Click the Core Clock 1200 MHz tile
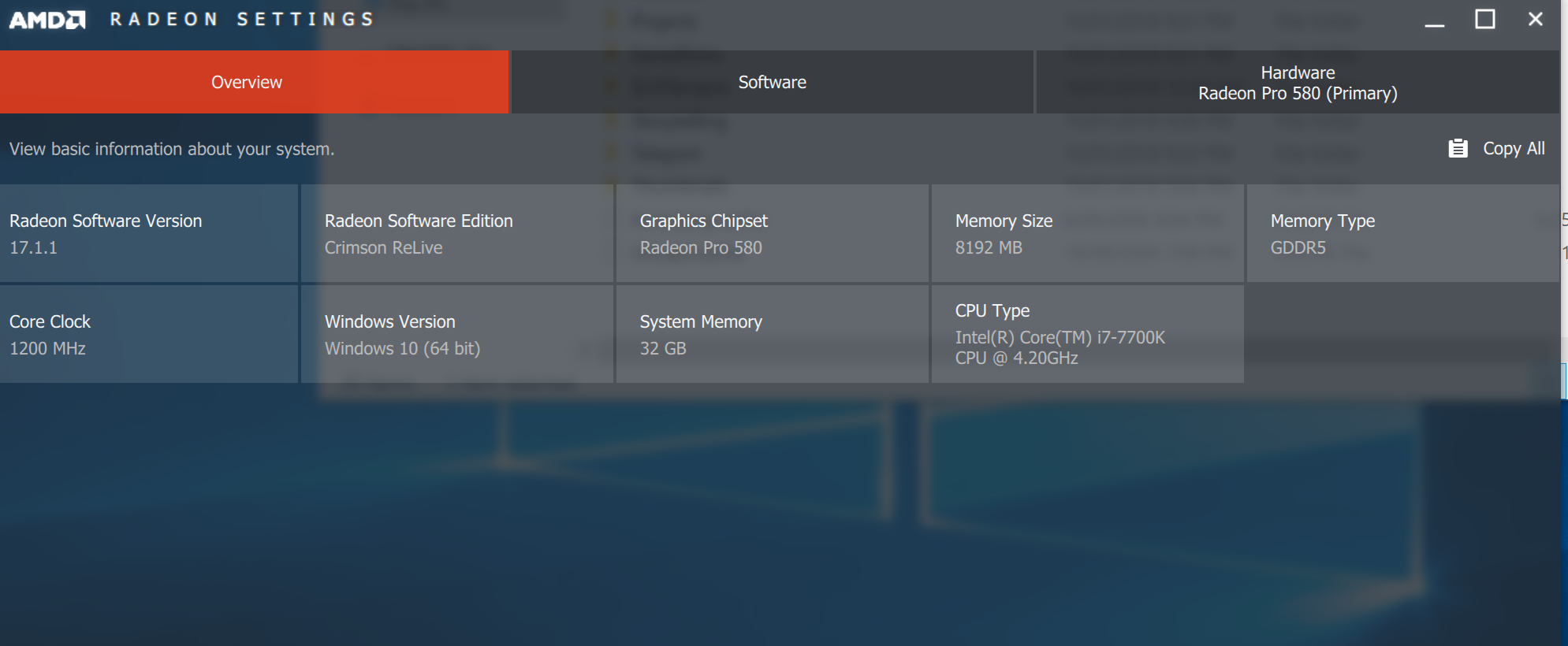Image resolution: width=1568 pixels, height=646 pixels. [x=149, y=334]
